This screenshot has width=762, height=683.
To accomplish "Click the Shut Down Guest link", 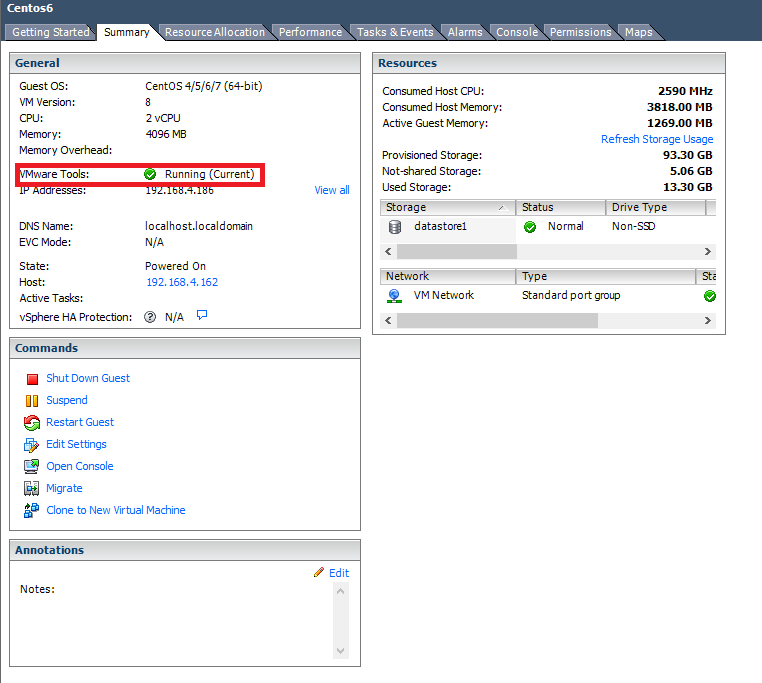I will click(x=88, y=378).
